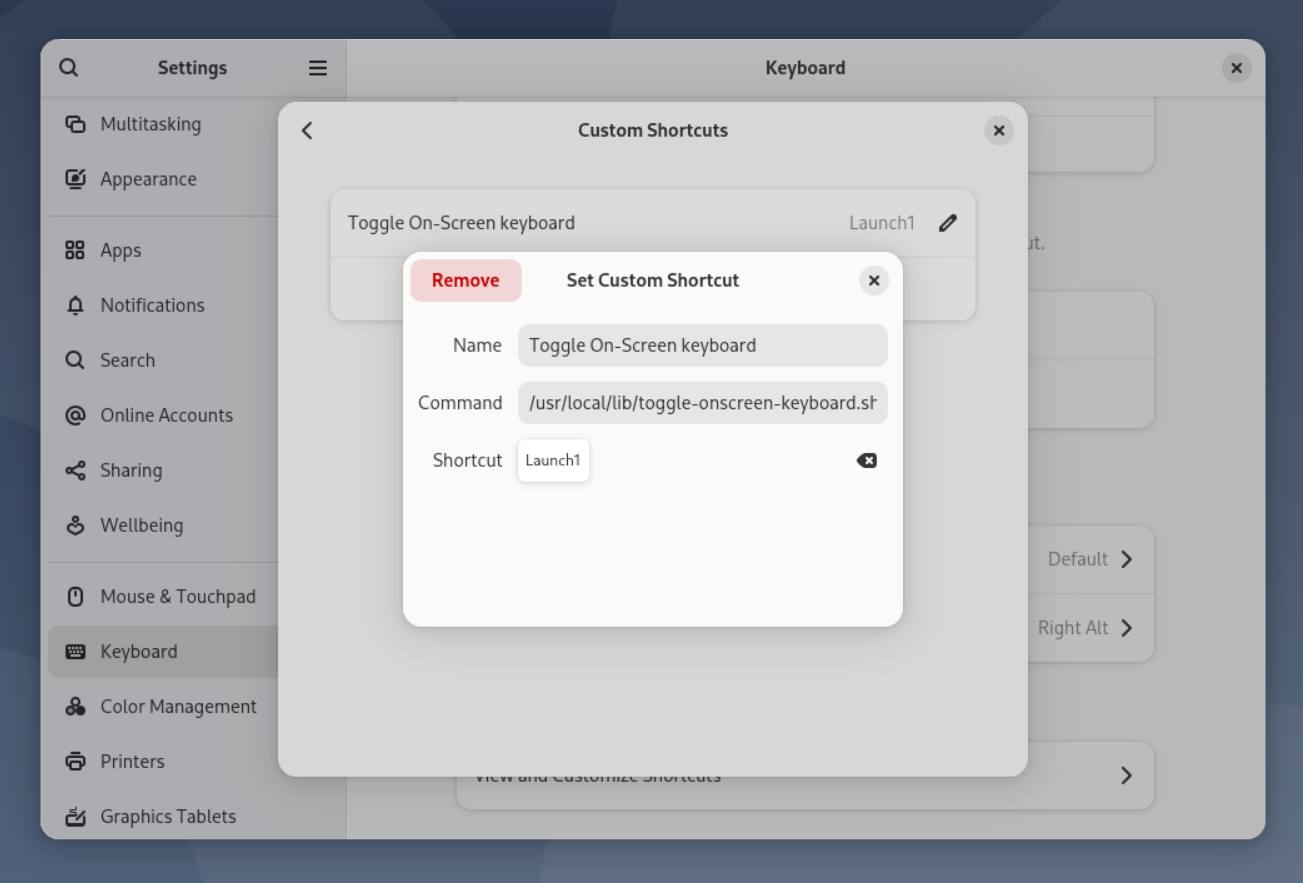1303x883 pixels.
Task: Close the Set Custom Shortcut dialog
Action: (873, 281)
